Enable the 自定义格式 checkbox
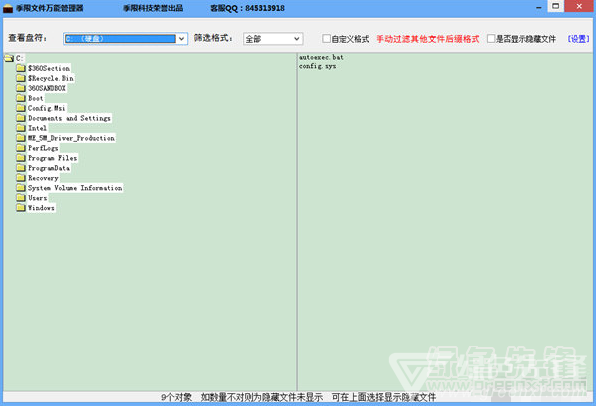The height and width of the screenshot is (406, 596). pos(326,38)
